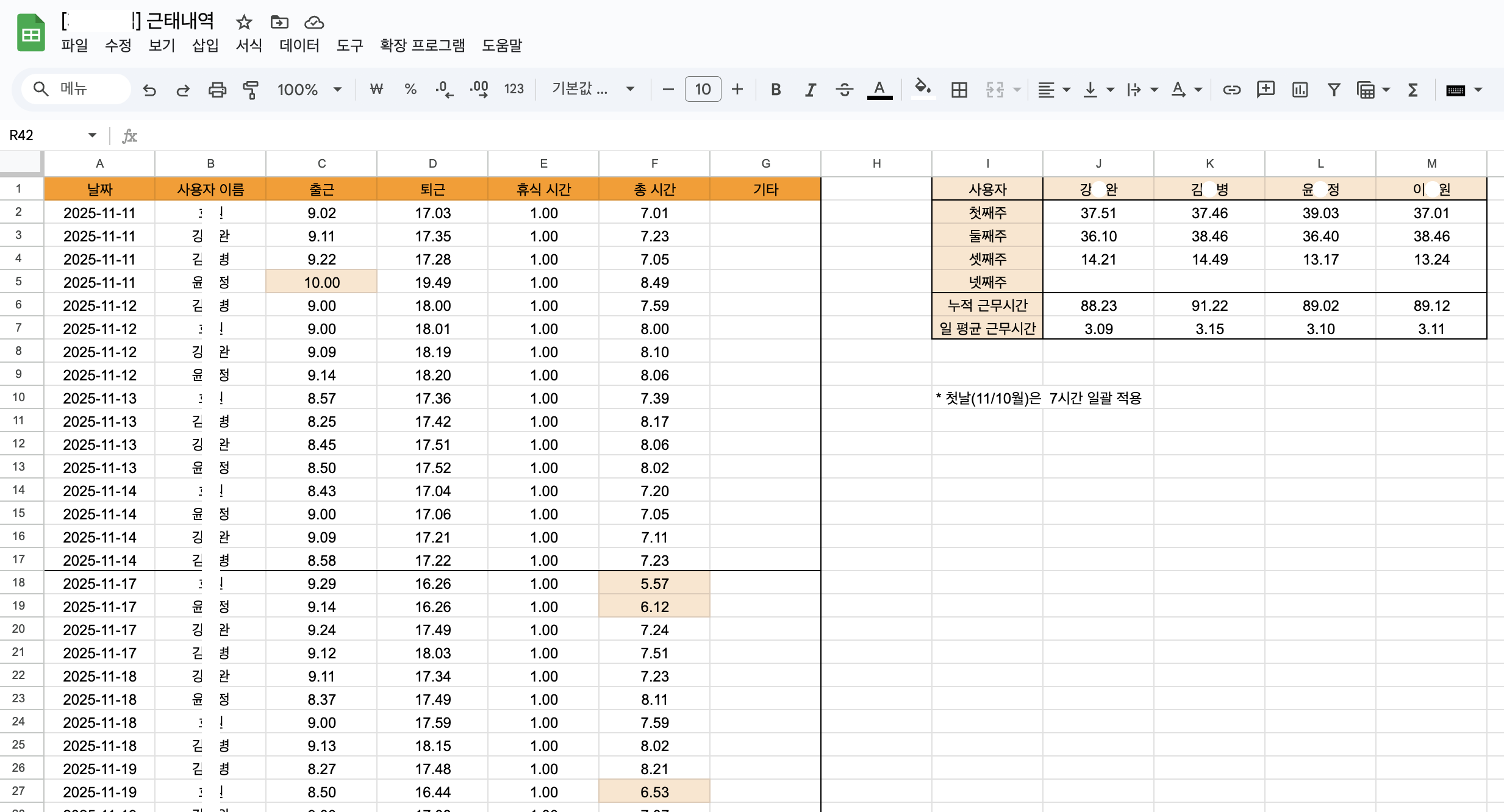Open the fill color picker

pos(923,90)
